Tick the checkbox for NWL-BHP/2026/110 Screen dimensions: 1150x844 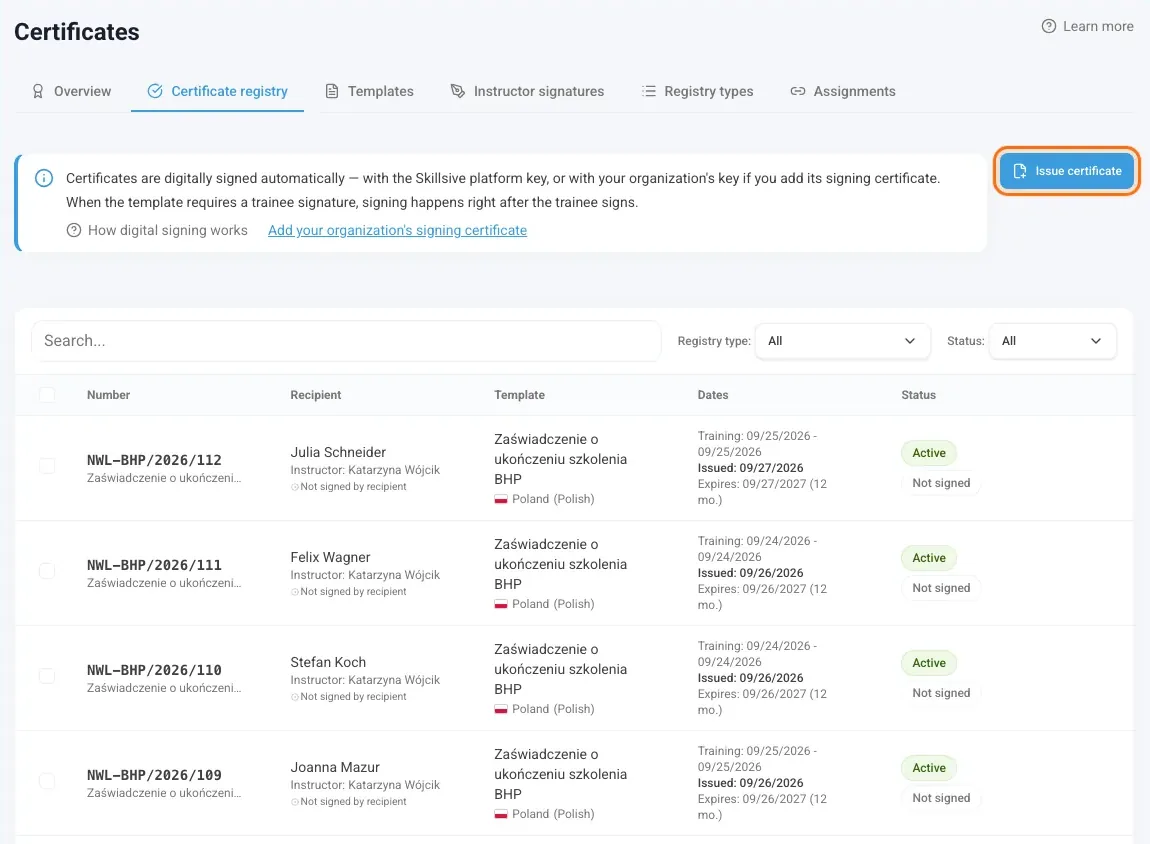pyautogui.click(x=47, y=675)
